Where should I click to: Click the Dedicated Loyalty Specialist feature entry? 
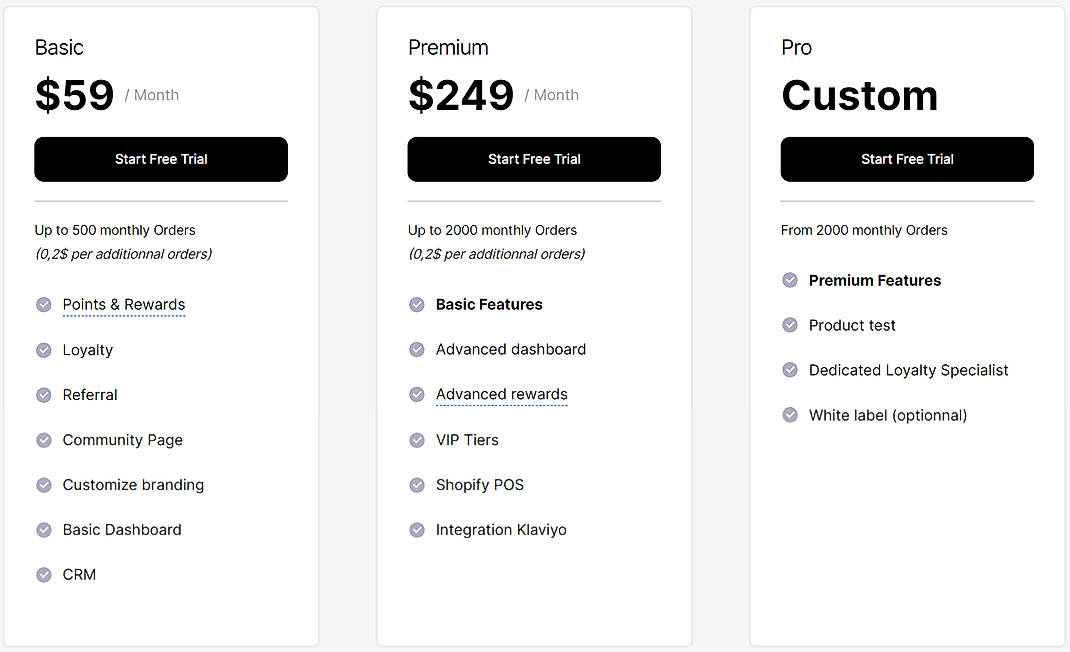908,370
